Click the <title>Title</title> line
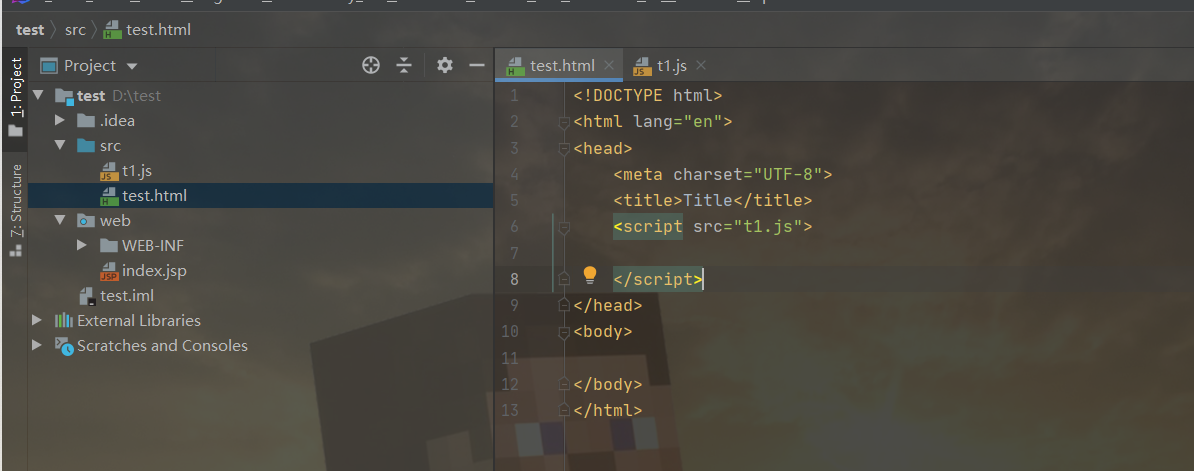 (x=713, y=201)
